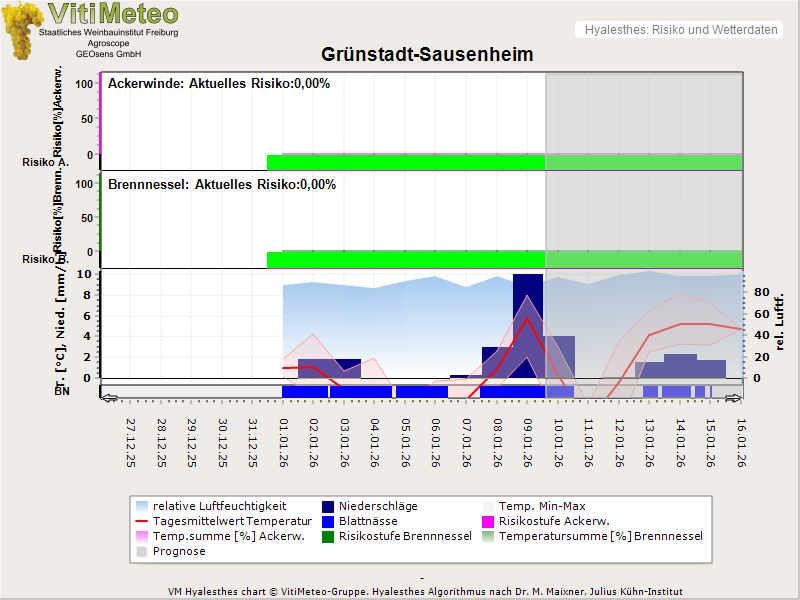
Task: Click the Niederschläge legend swatch
Action: [x=328, y=506]
